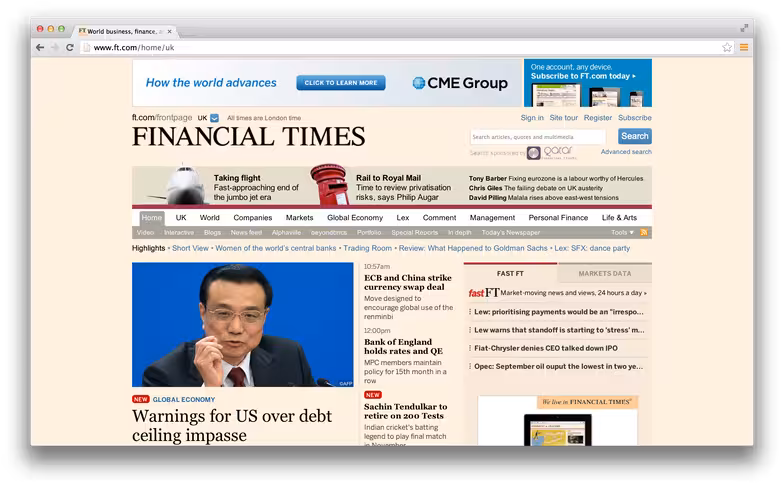Screen dimensions: 784x488
Task: Click the Register link
Action: click(x=598, y=118)
